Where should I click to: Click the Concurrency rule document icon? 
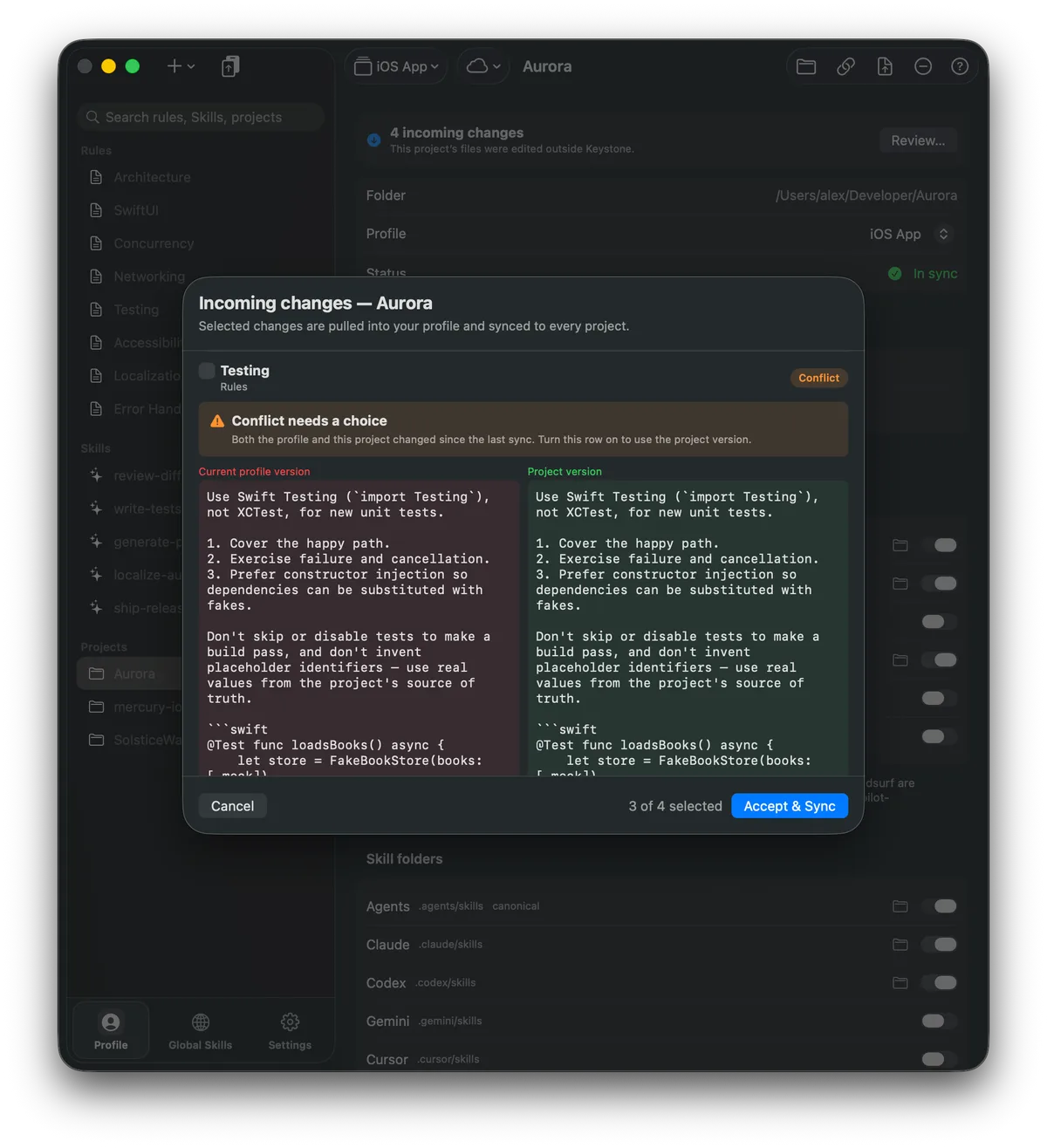click(96, 243)
